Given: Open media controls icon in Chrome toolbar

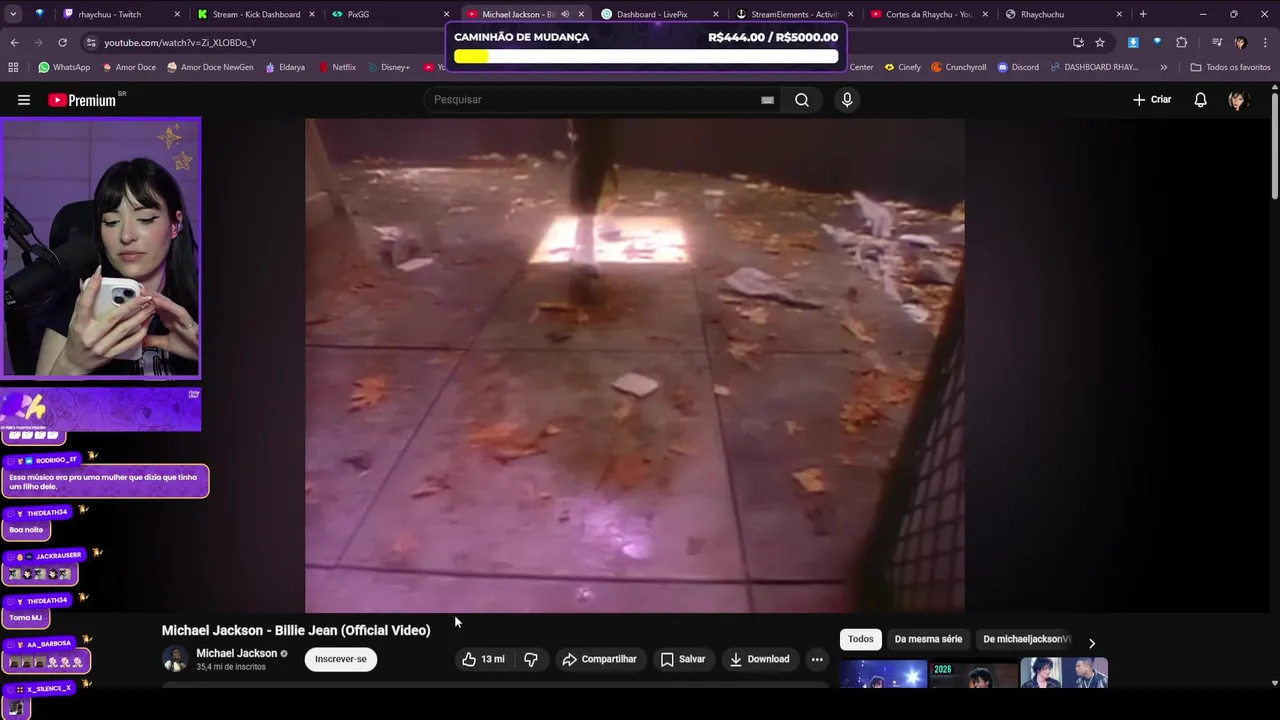Looking at the screenshot, I should (x=1216, y=42).
